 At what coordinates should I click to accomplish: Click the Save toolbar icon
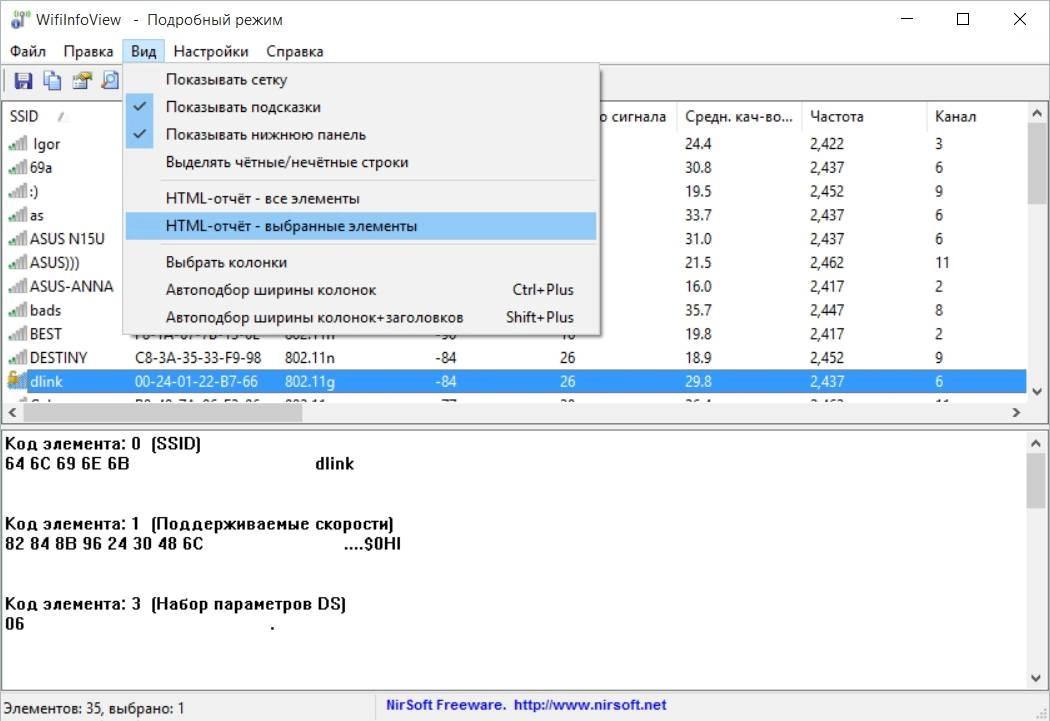pos(23,81)
